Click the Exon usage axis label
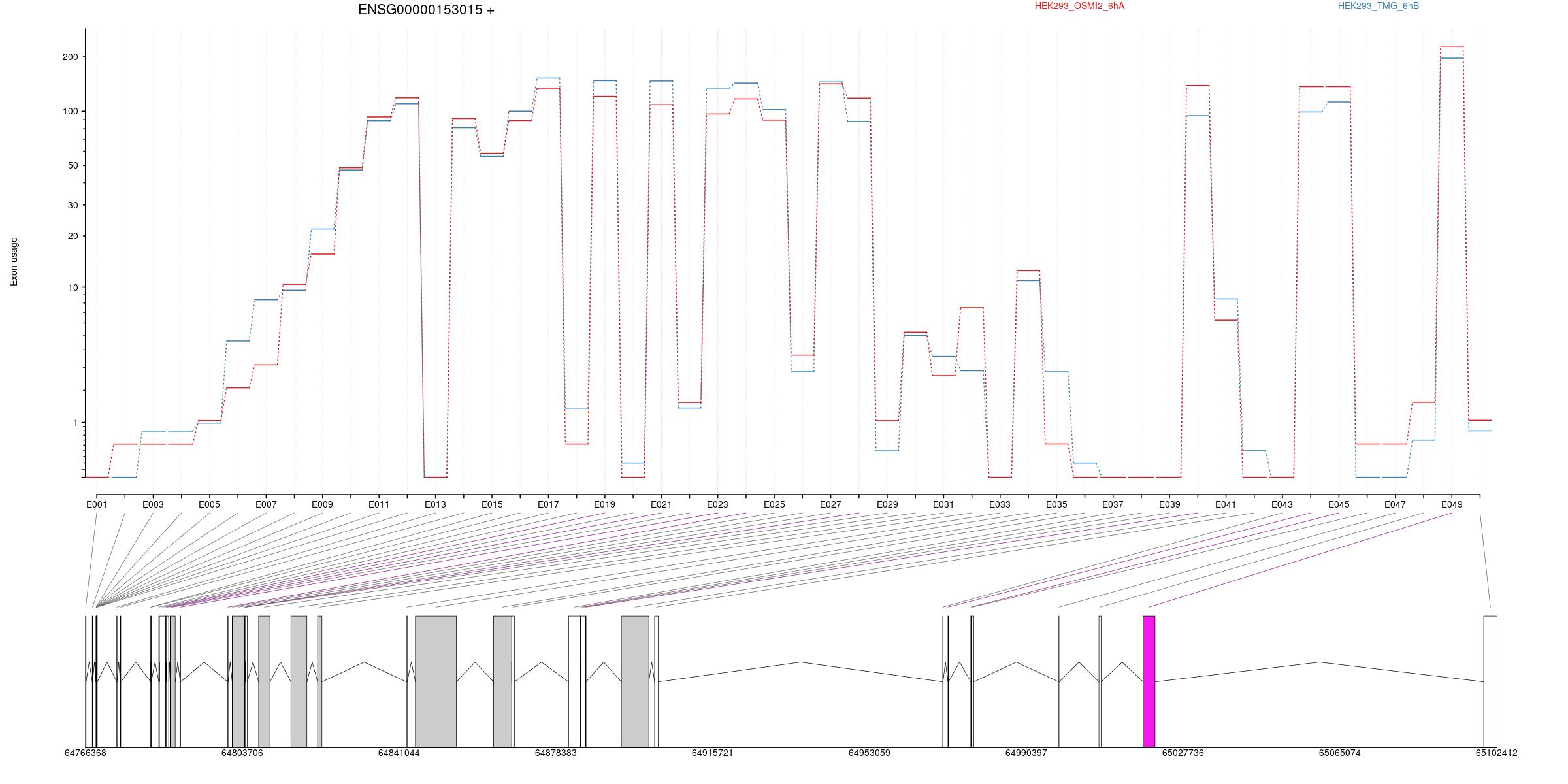This screenshot has width=1568, height=784. point(14,261)
